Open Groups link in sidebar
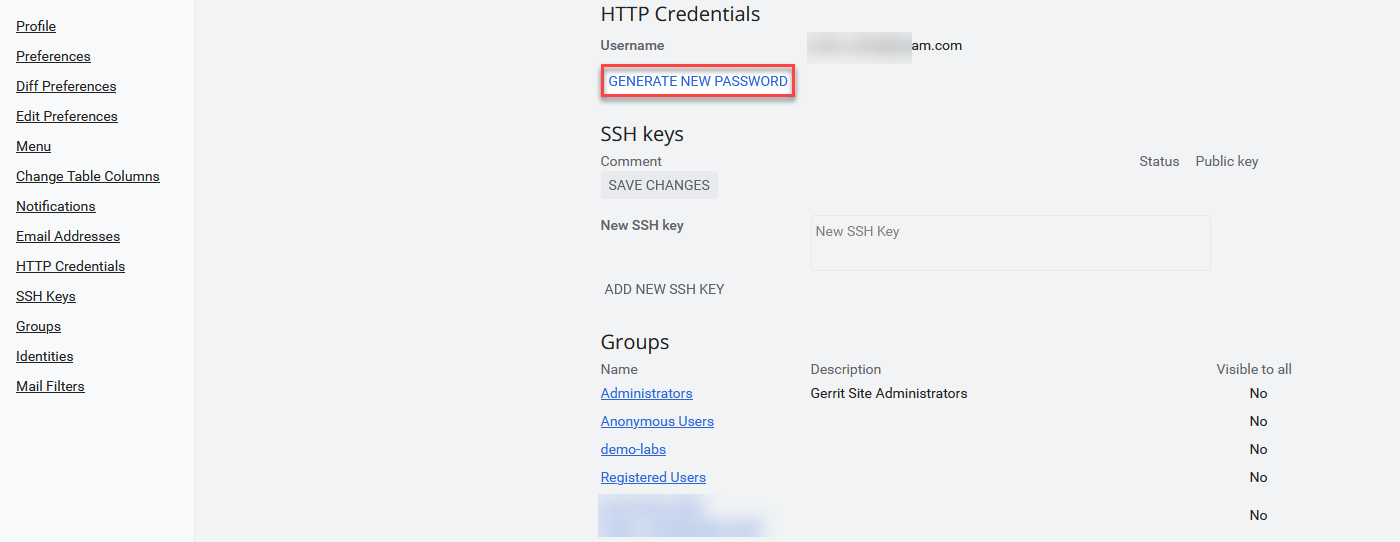Screen dimensions: 1400x542 (x=38, y=326)
